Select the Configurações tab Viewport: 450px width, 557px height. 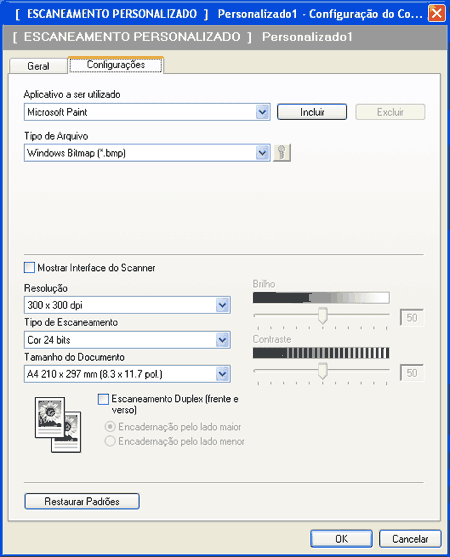coord(116,65)
